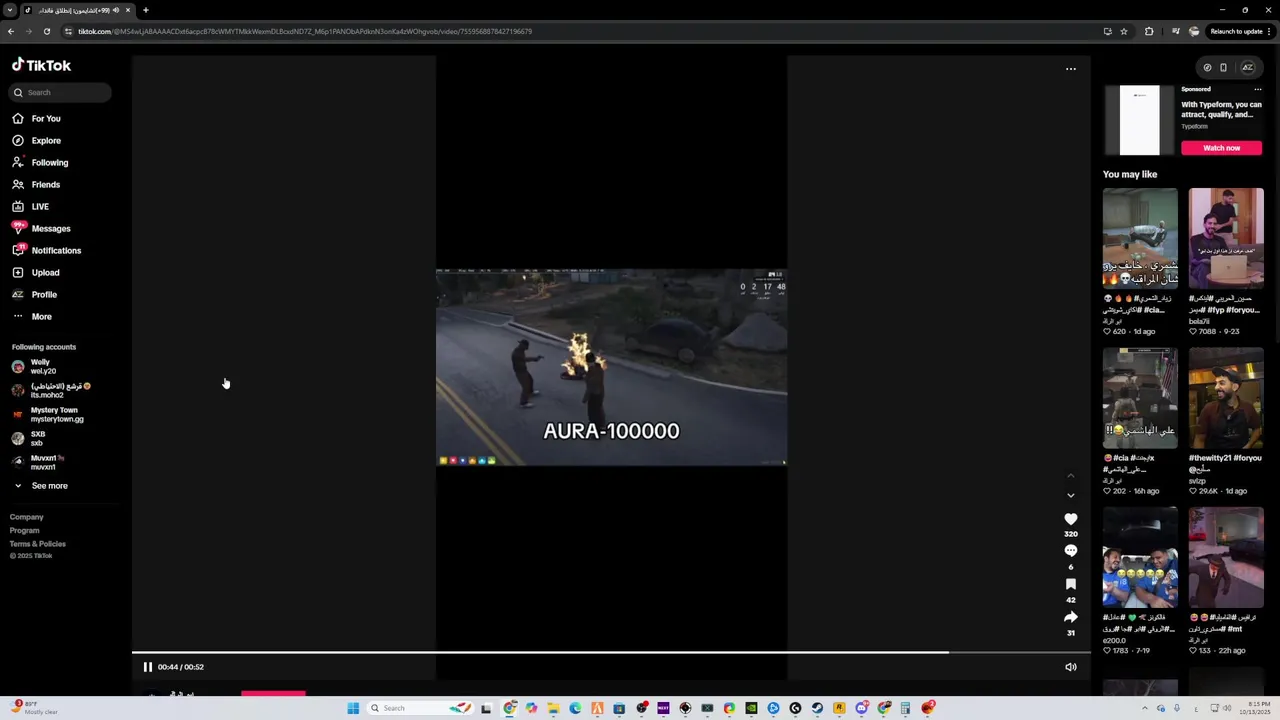Open a new browser tab

[146, 10]
